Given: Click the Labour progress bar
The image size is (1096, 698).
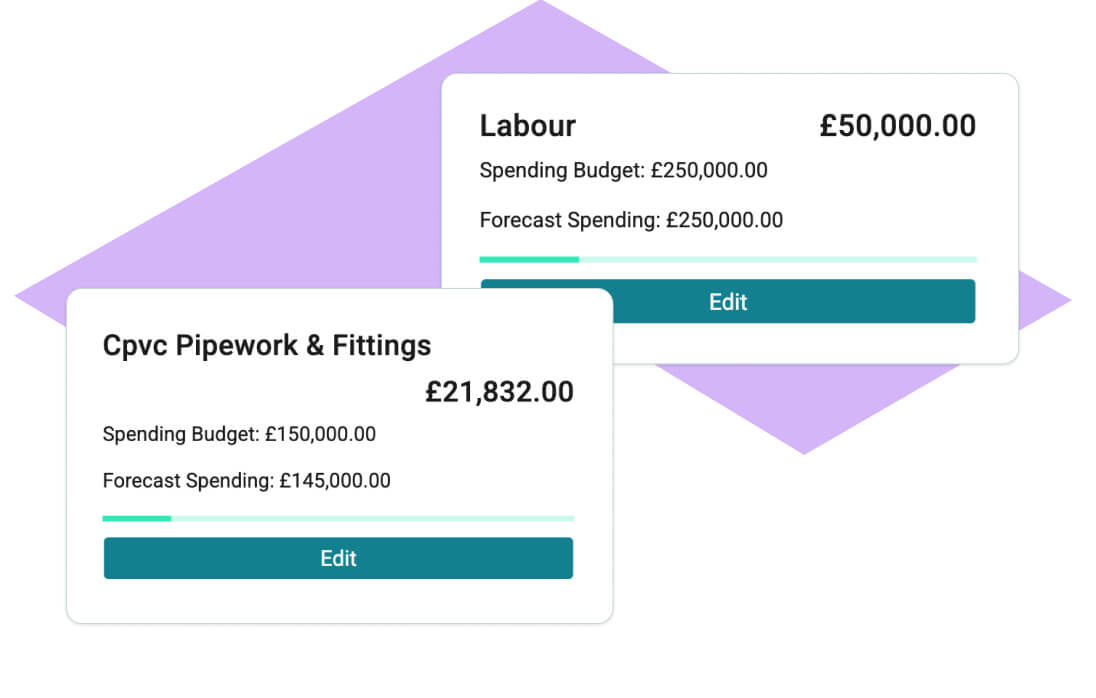Looking at the screenshot, I should [727, 258].
